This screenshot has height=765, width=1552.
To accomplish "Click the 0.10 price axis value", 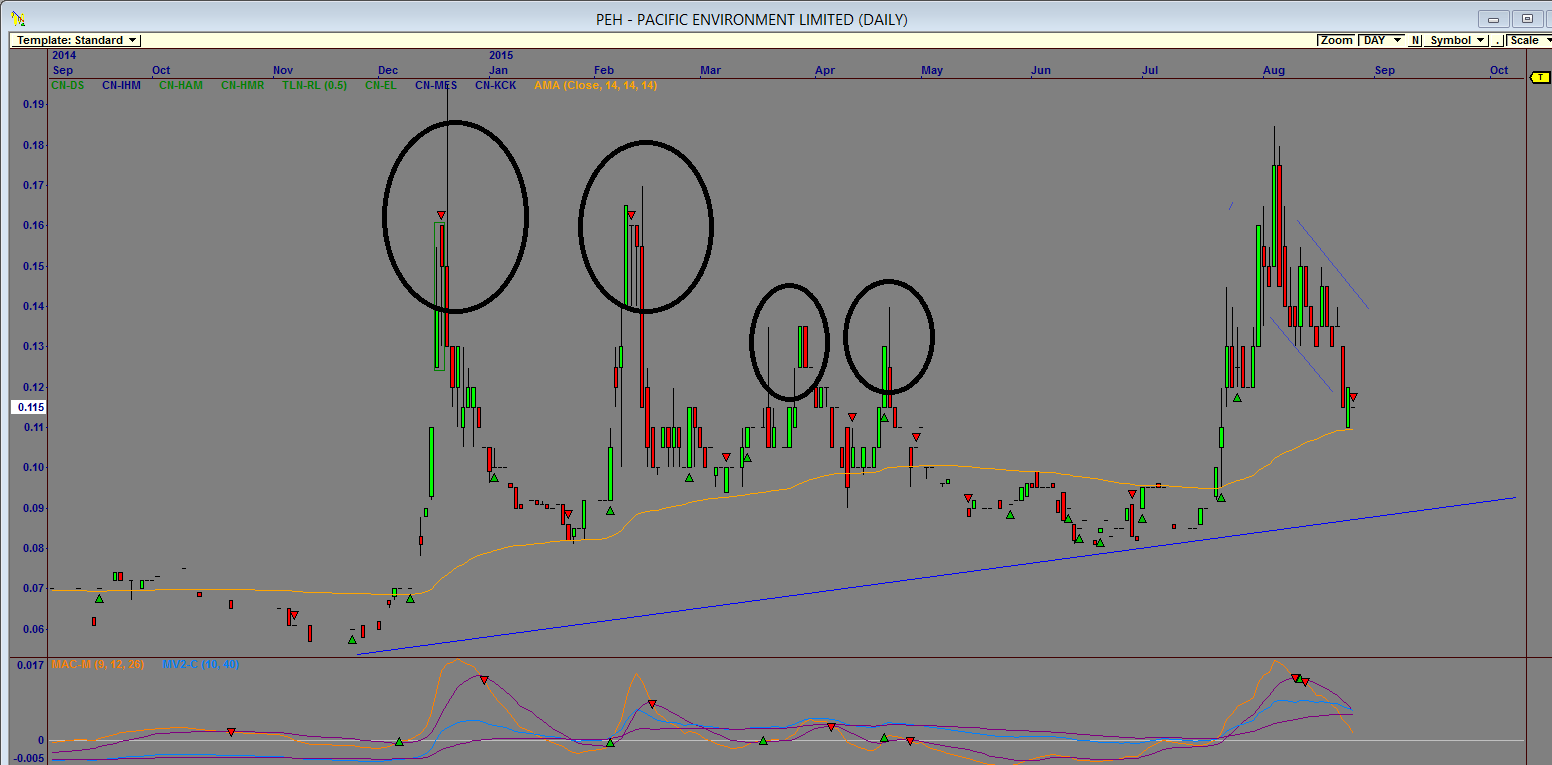I will (x=33, y=467).
